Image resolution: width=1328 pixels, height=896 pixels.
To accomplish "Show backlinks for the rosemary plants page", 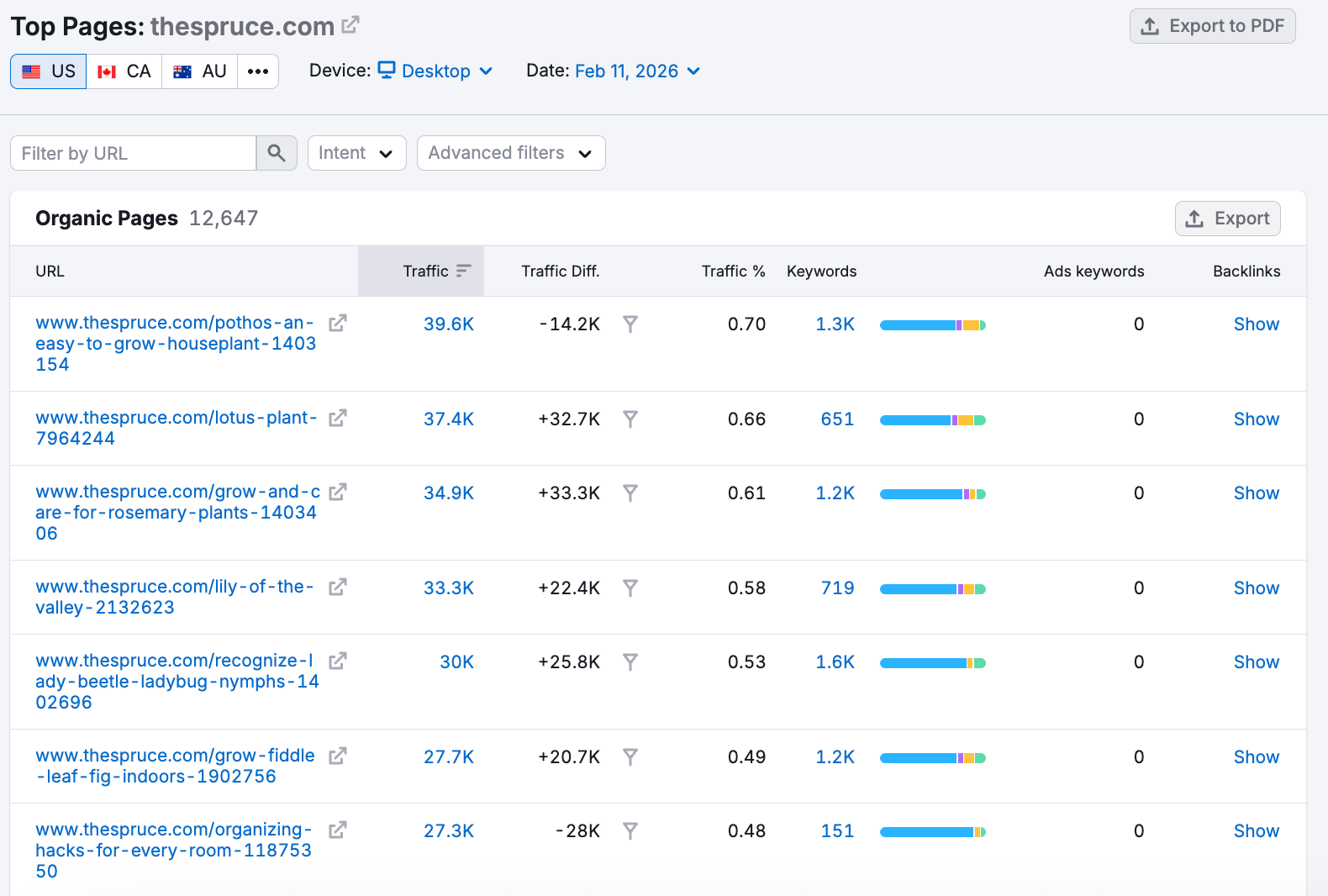I will [1256, 493].
